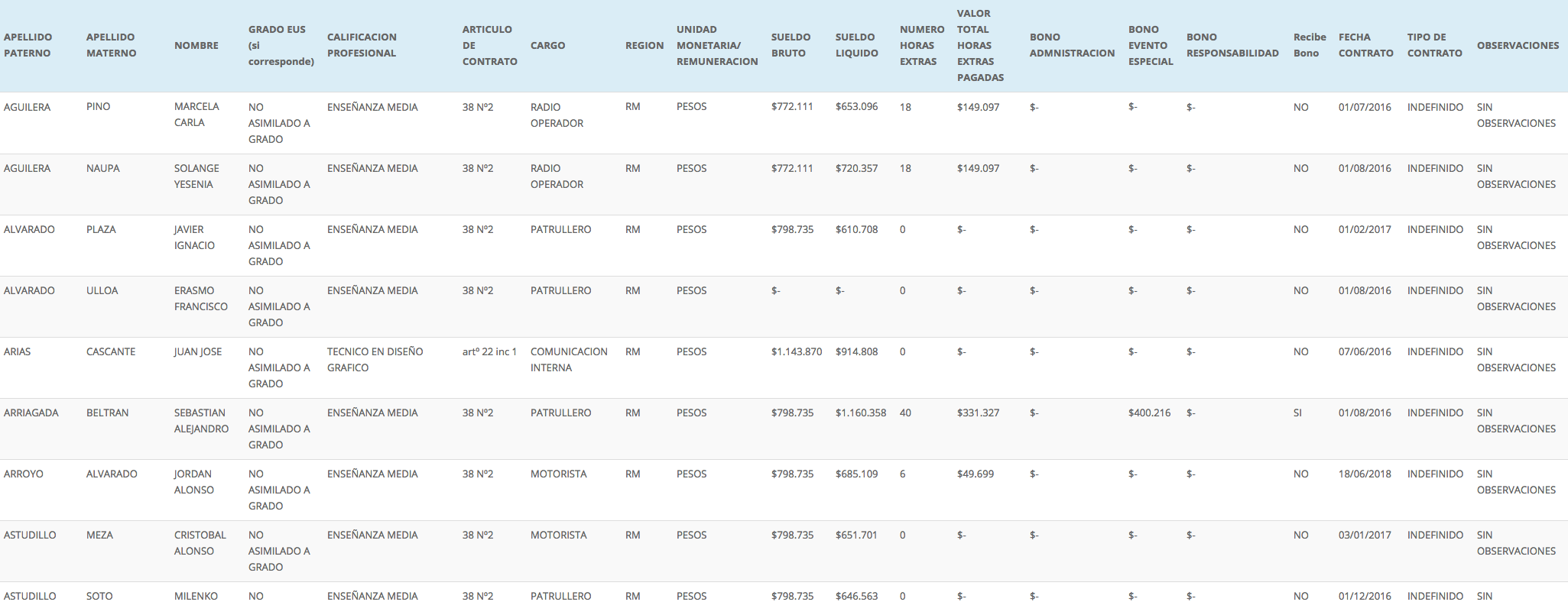The width and height of the screenshot is (1568, 602).
Task: Click the TIPO DE CONTRATO header
Action: point(1435,45)
